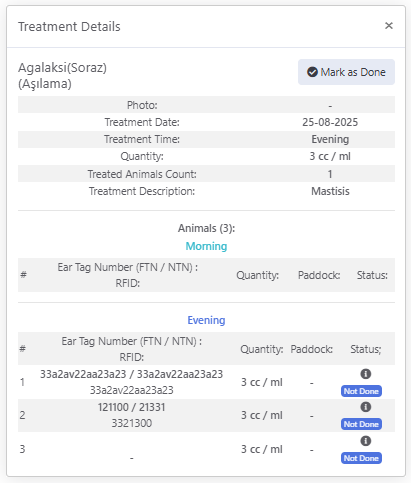Click Not Done badge for row 3
Viewport: 411px width, 483px height.
pyautogui.click(x=361, y=458)
